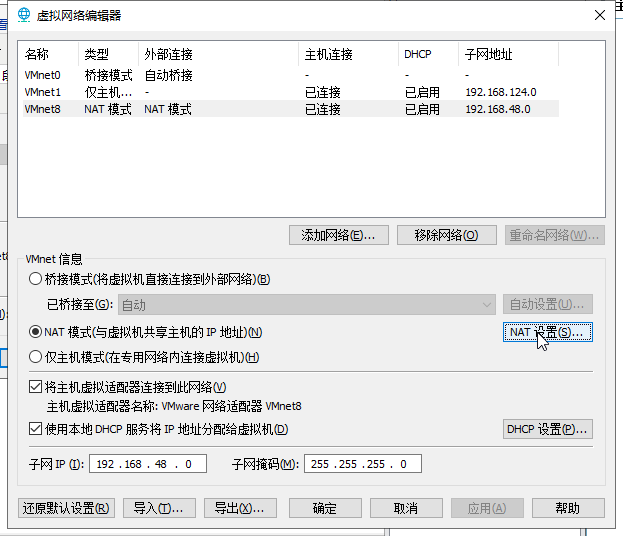Select the 仅主机模式 radio button

[35, 357]
